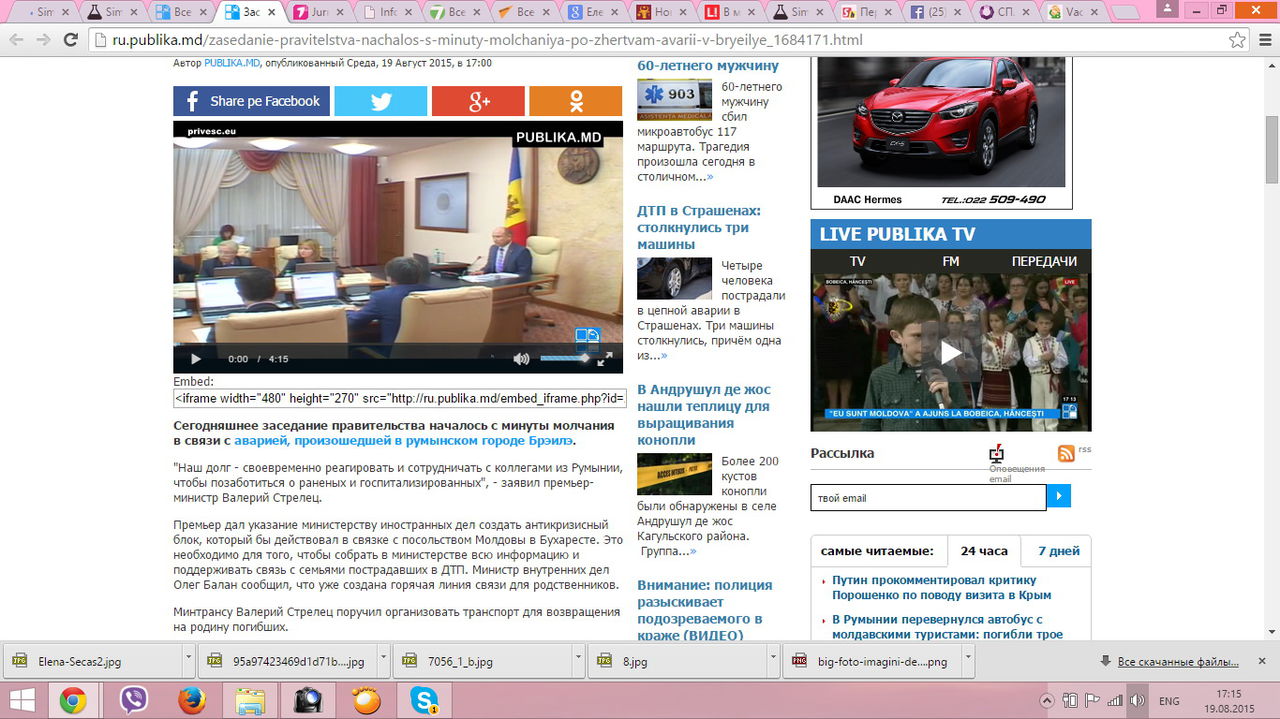
Task: Share the article on Facebook
Action: (x=251, y=101)
